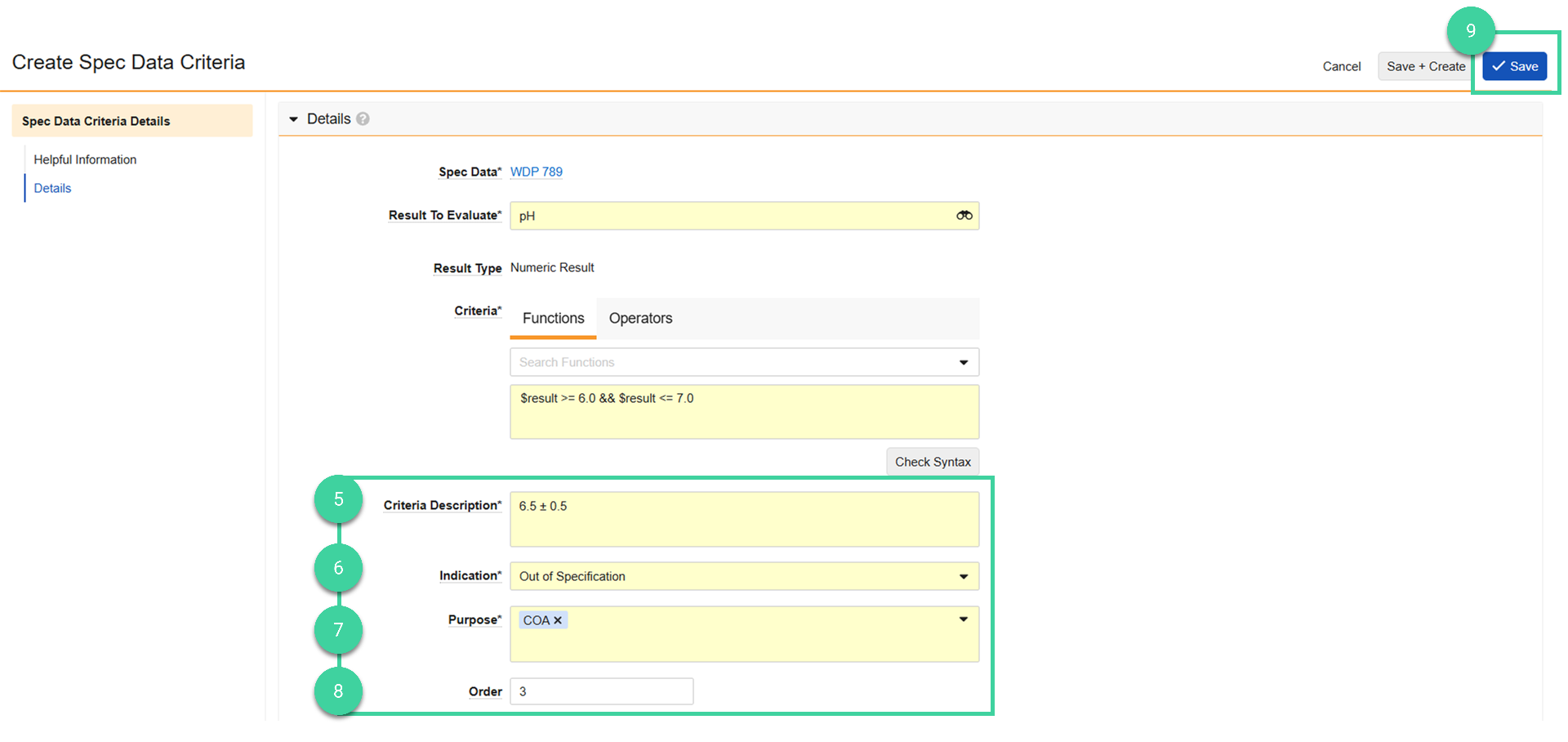Open the WDP 789 spec data link
1568x742 pixels.
pyautogui.click(x=536, y=172)
